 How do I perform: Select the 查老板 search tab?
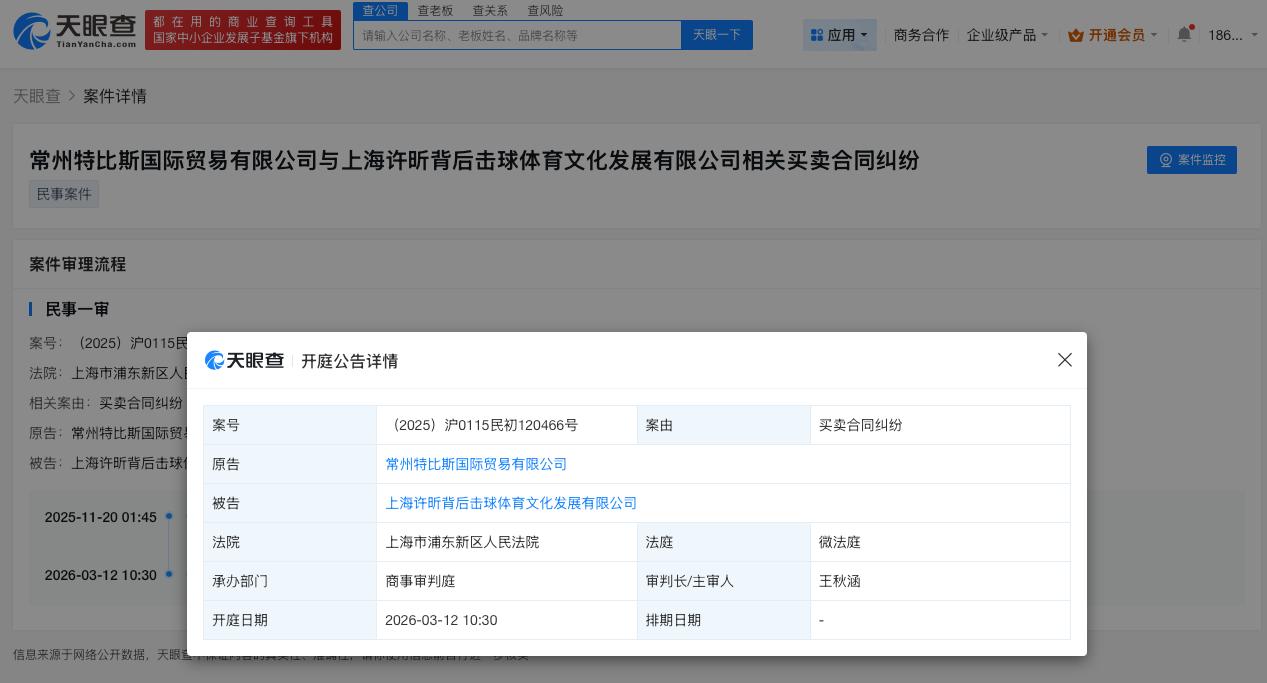[435, 10]
